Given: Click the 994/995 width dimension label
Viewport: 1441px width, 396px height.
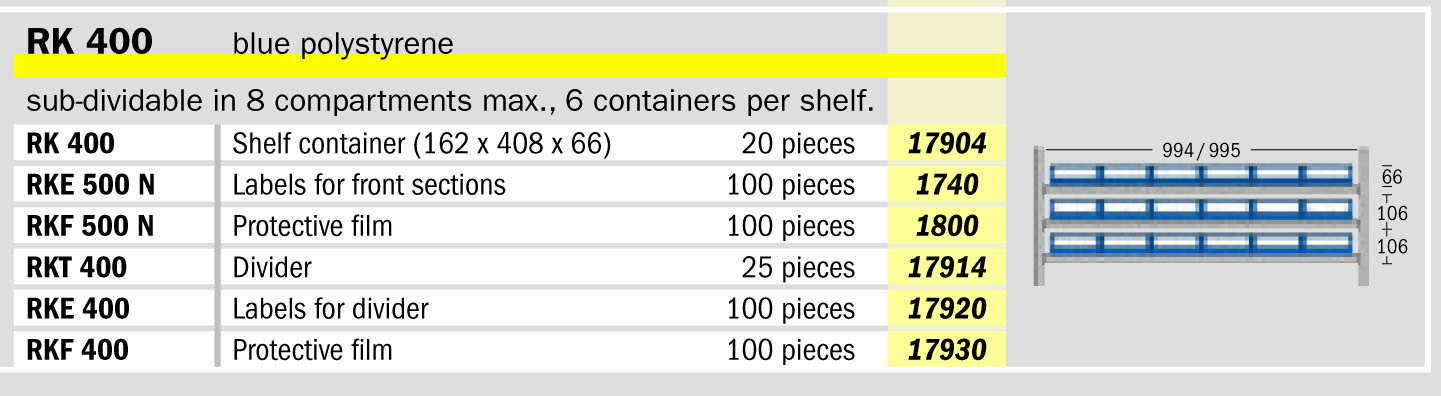Looking at the screenshot, I should tap(1201, 150).
